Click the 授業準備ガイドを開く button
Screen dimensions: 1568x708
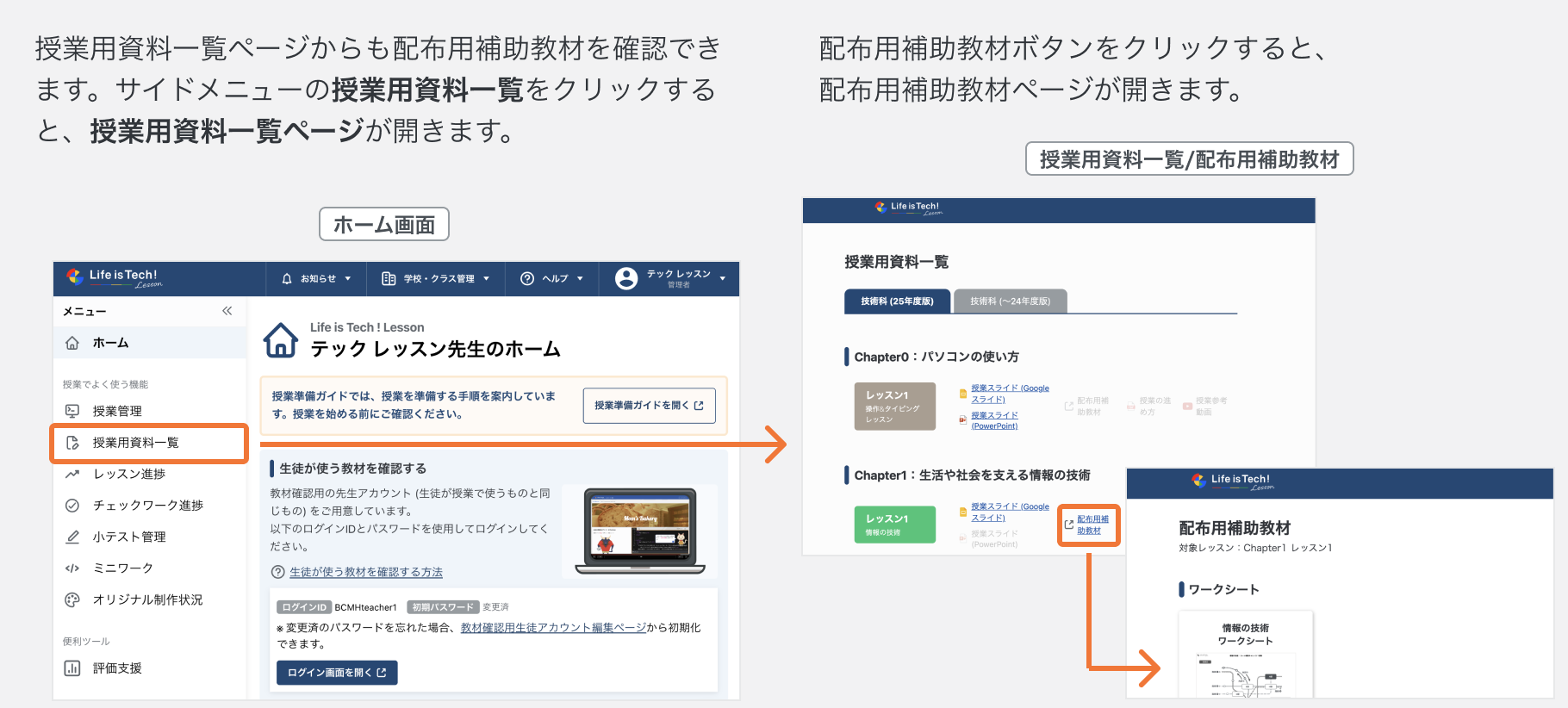click(649, 406)
